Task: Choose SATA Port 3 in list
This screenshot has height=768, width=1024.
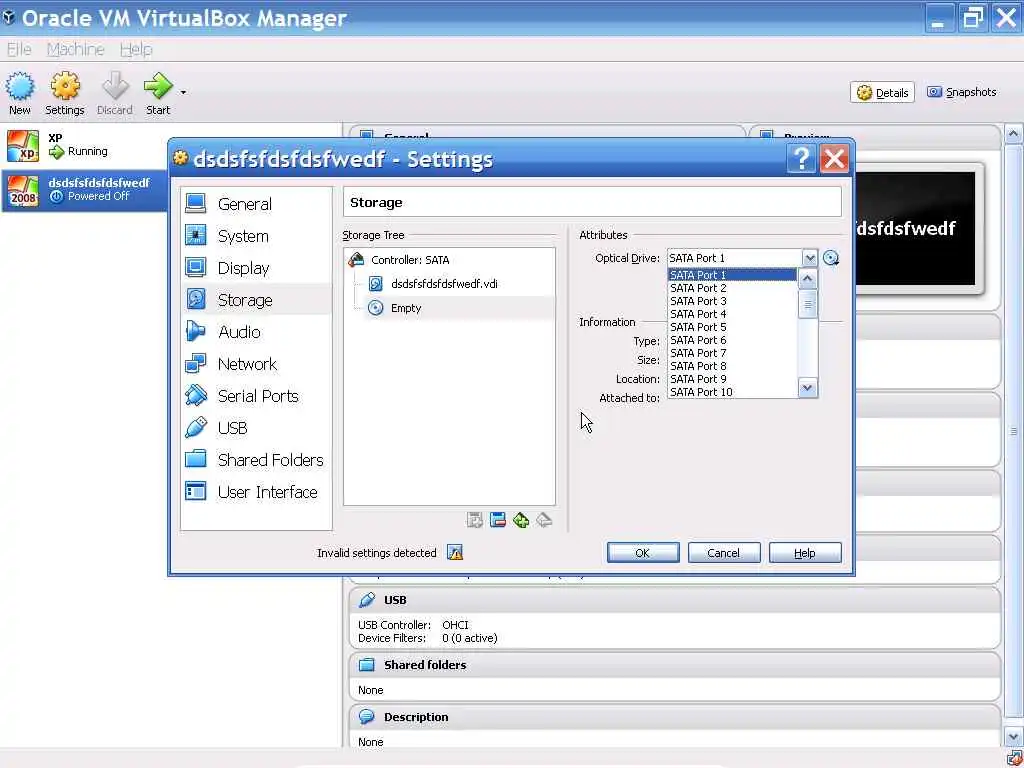Action: 732,301
